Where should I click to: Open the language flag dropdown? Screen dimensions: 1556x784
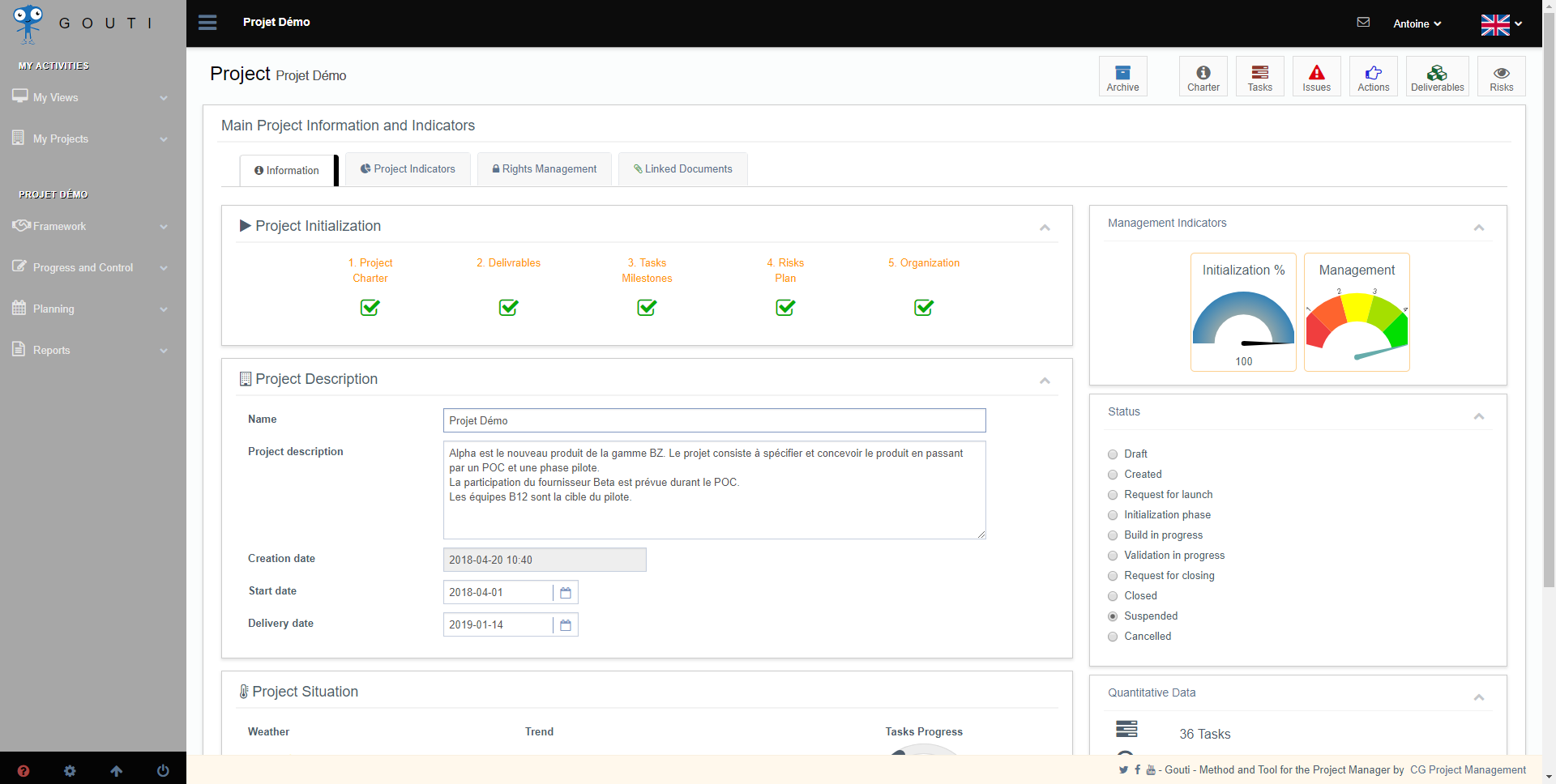pos(1502,24)
